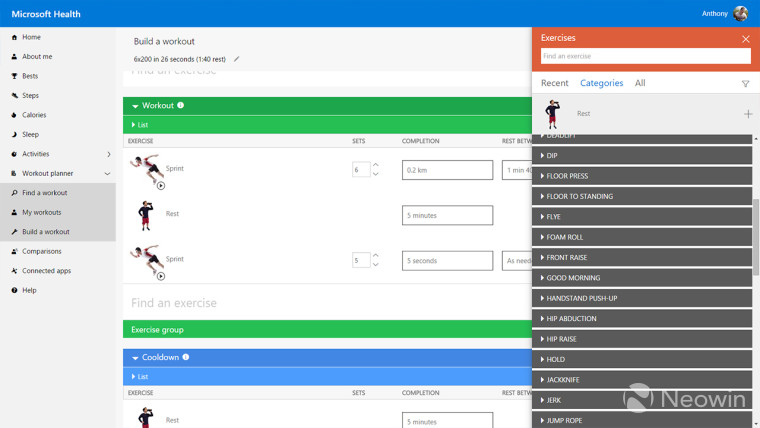Open Steps in sidebar
Viewport: 760px width, 428px height.
point(30,95)
